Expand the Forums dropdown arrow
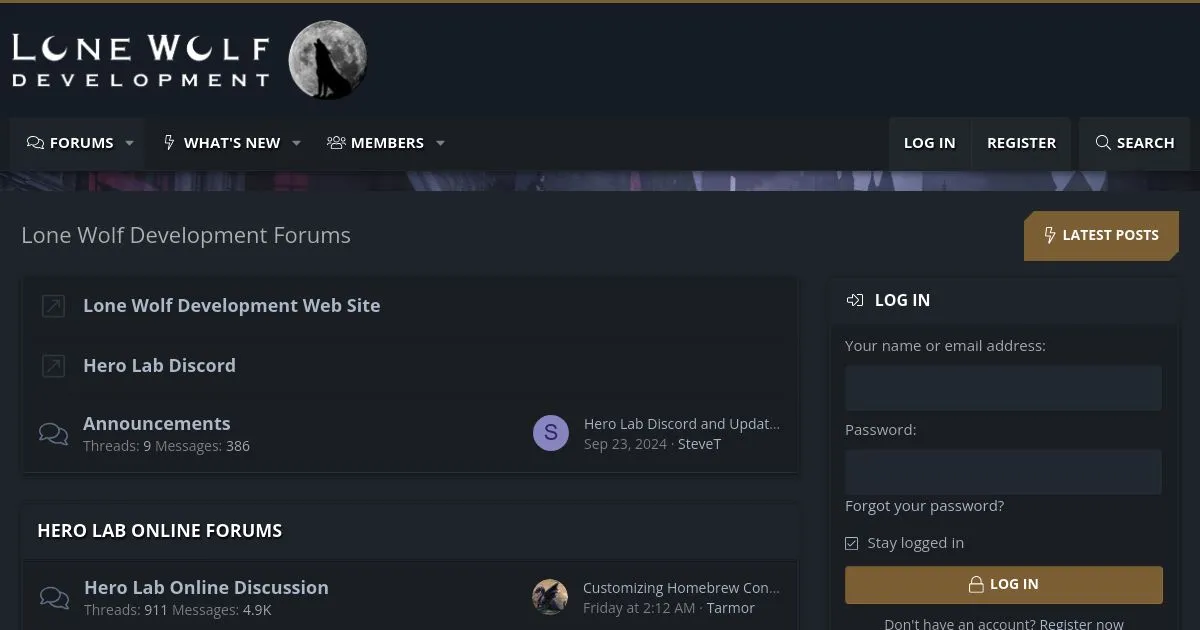Viewport: 1200px width, 630px height. (129, 143)
